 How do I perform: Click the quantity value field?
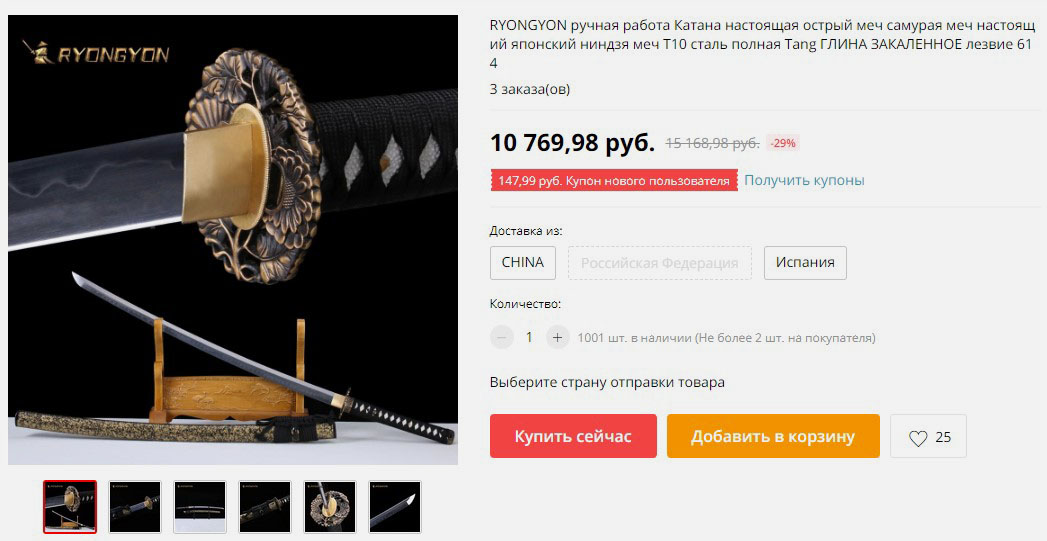(x=529, y=337)
